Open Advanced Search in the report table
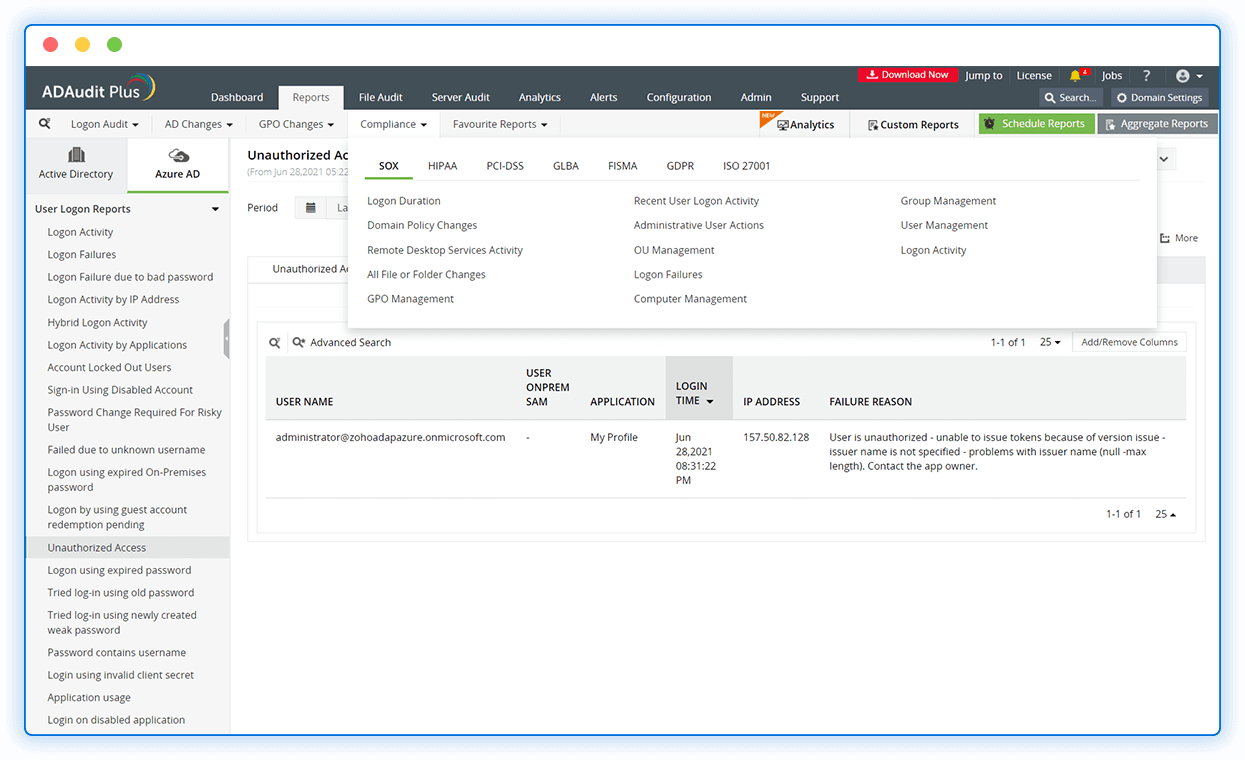 coord(341,341)
